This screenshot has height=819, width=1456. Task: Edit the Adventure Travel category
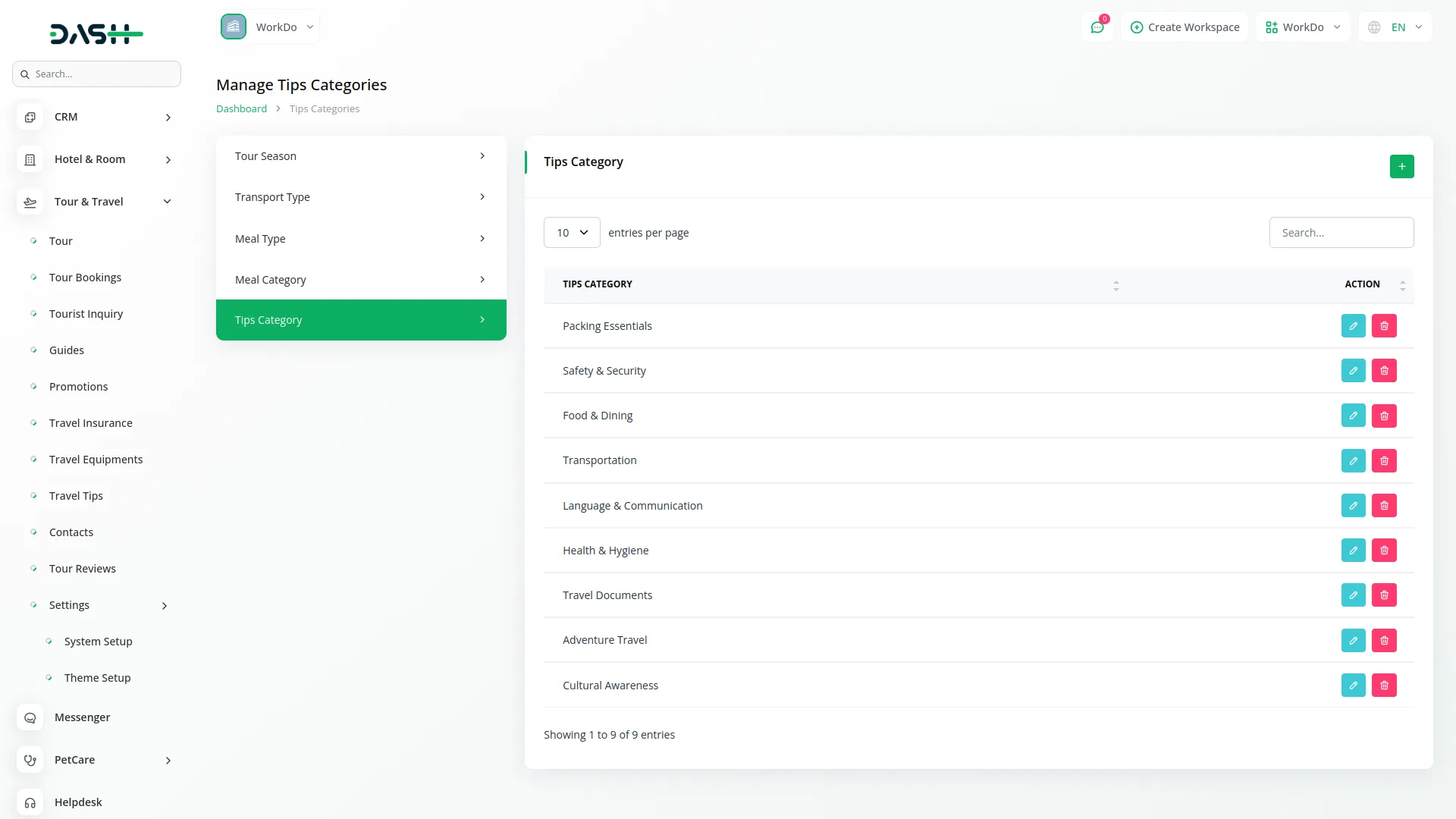point(1353,640)
